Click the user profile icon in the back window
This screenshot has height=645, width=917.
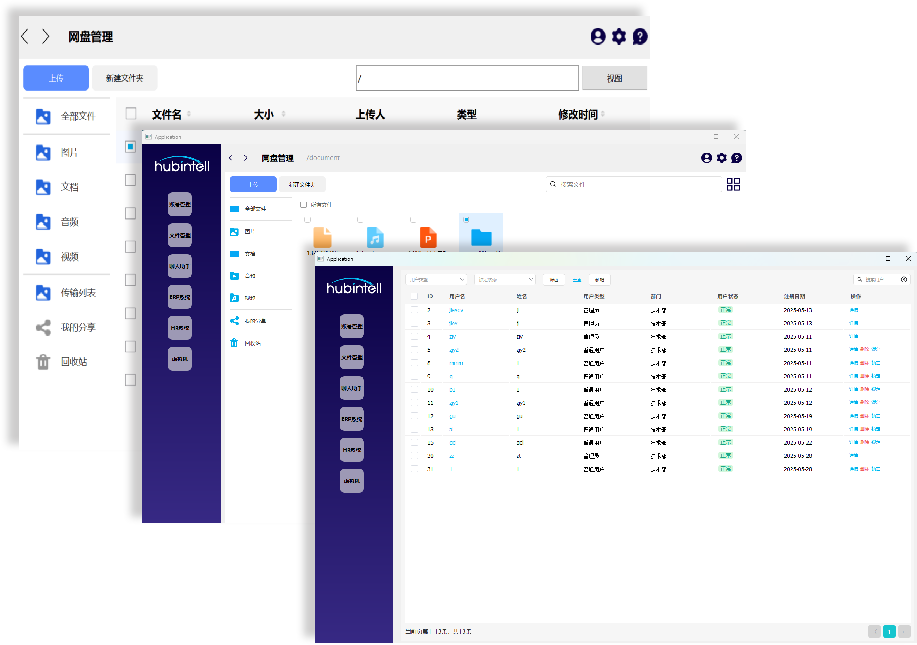(598, 37)
